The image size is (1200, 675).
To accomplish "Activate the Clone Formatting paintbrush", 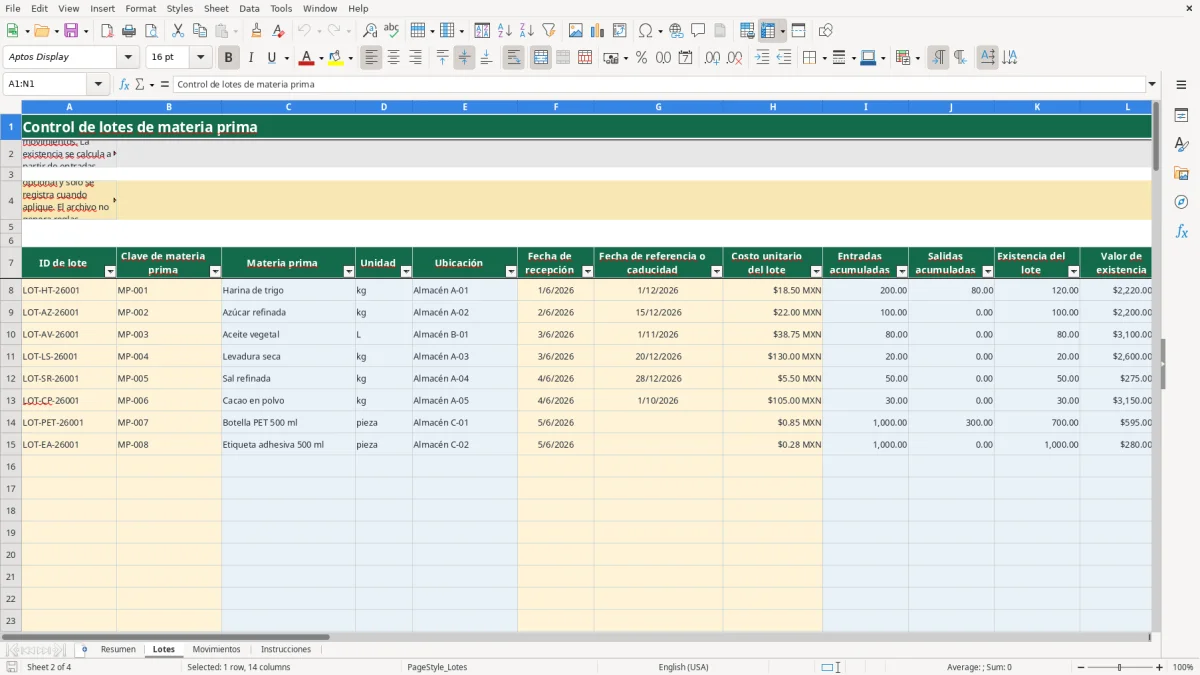I will point(256,31).
